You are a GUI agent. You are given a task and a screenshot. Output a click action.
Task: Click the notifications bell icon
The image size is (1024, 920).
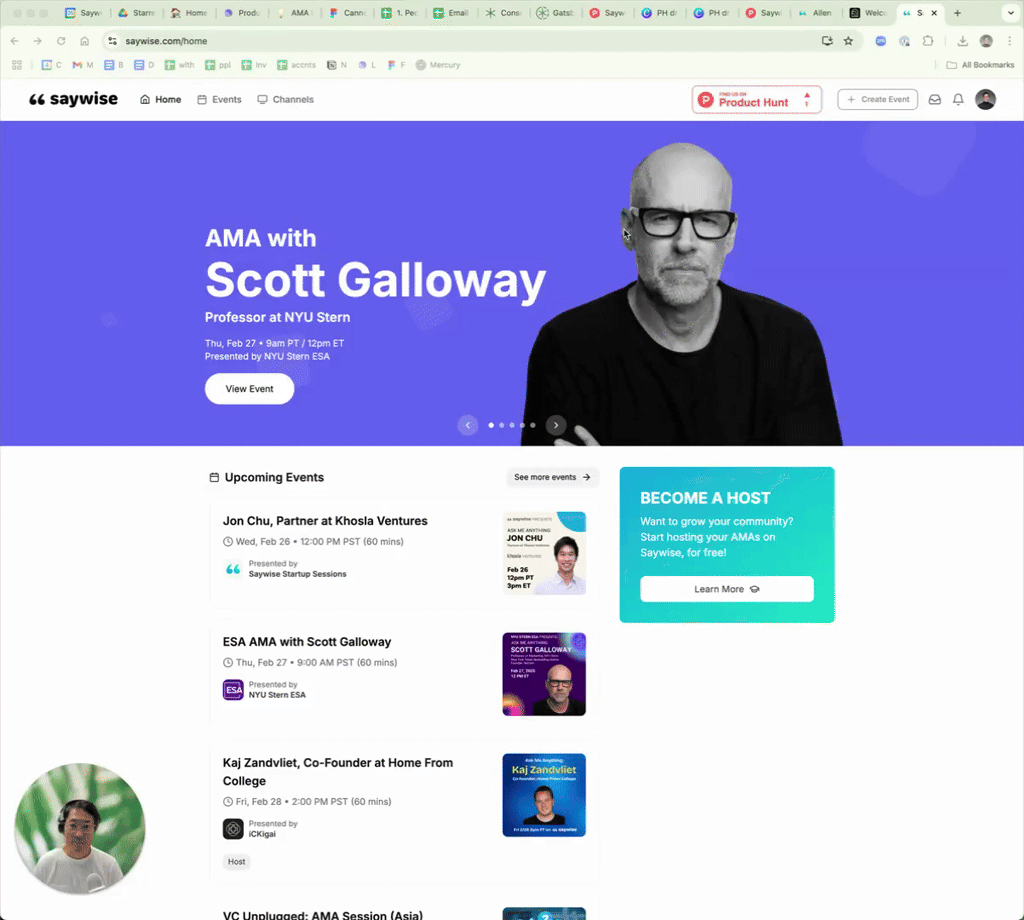958,99
